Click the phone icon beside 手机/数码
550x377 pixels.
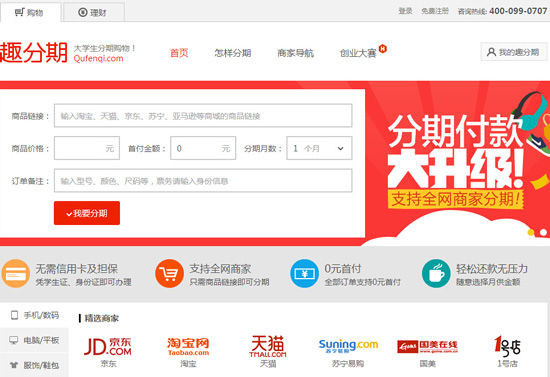click(x=14, y=315)
